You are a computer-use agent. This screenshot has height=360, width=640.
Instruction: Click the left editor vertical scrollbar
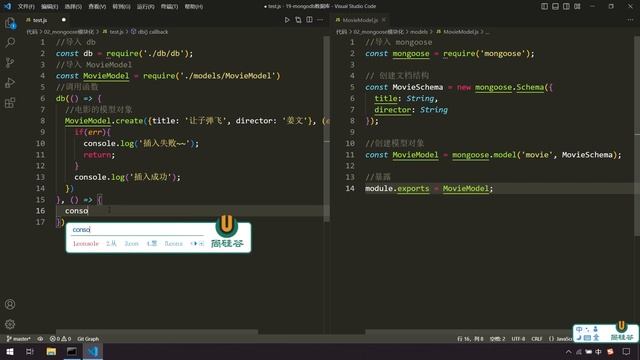327,129
